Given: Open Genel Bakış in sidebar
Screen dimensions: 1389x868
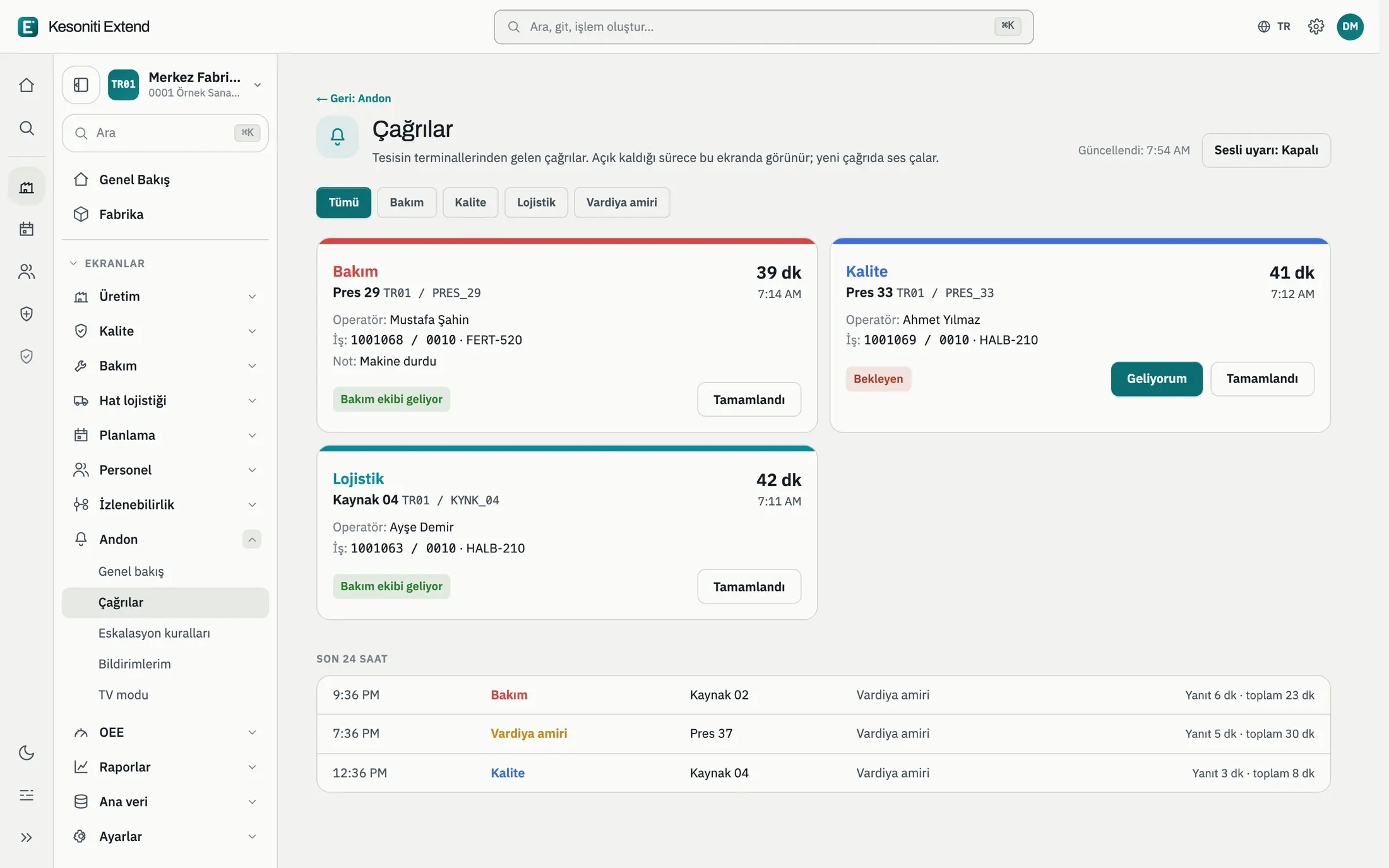Looking at the screenshot, I should (165, 180).
